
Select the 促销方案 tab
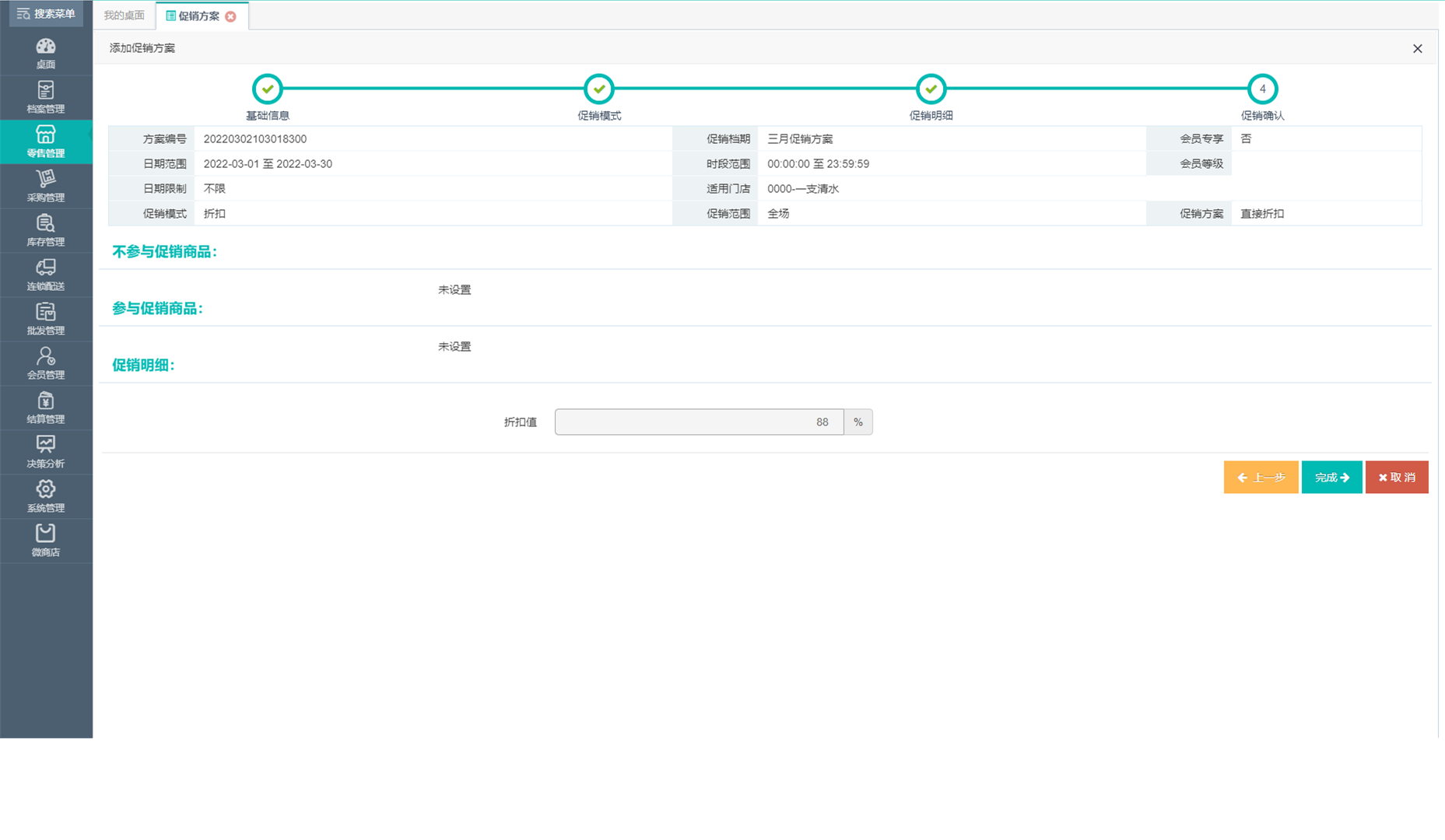click(x=198, y=16)
